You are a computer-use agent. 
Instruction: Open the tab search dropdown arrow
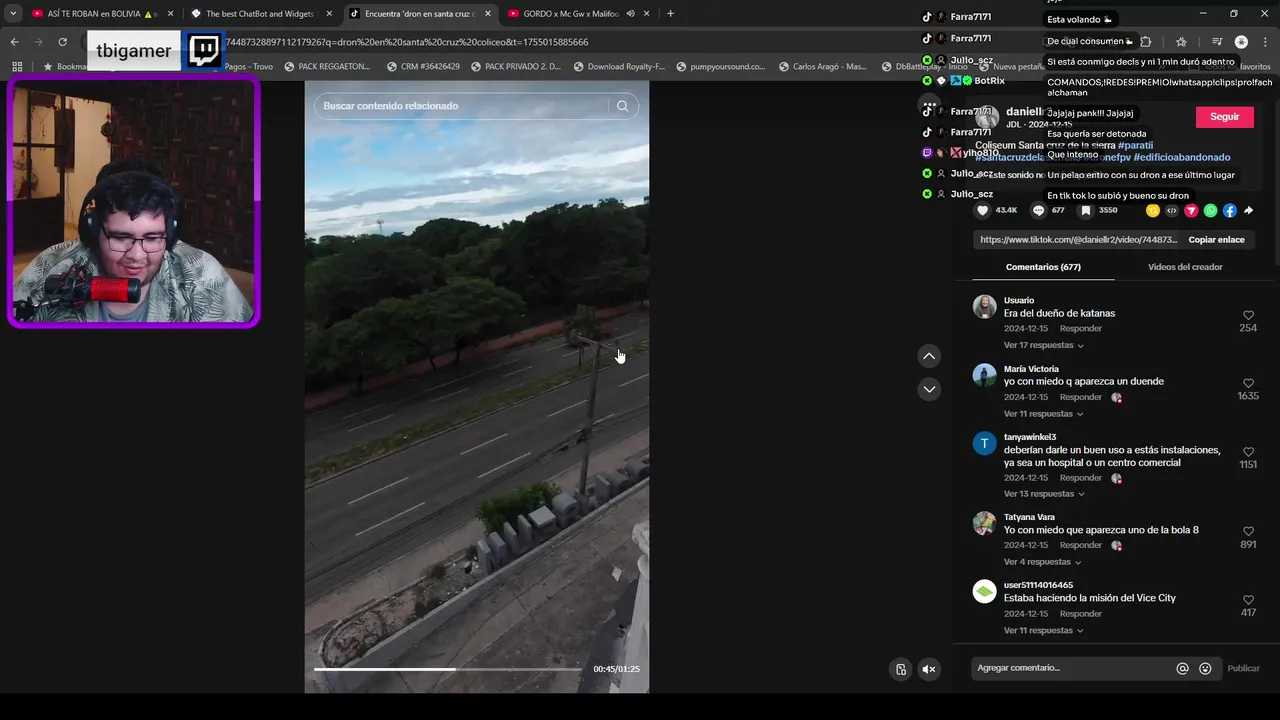tap(13, 13)
